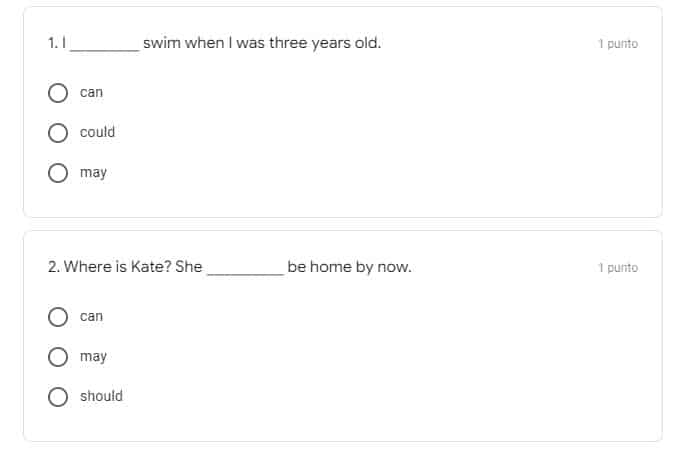Screen dimensions: 682x452
Task: Select 'may' radio button for question 2
Action: 58,357
